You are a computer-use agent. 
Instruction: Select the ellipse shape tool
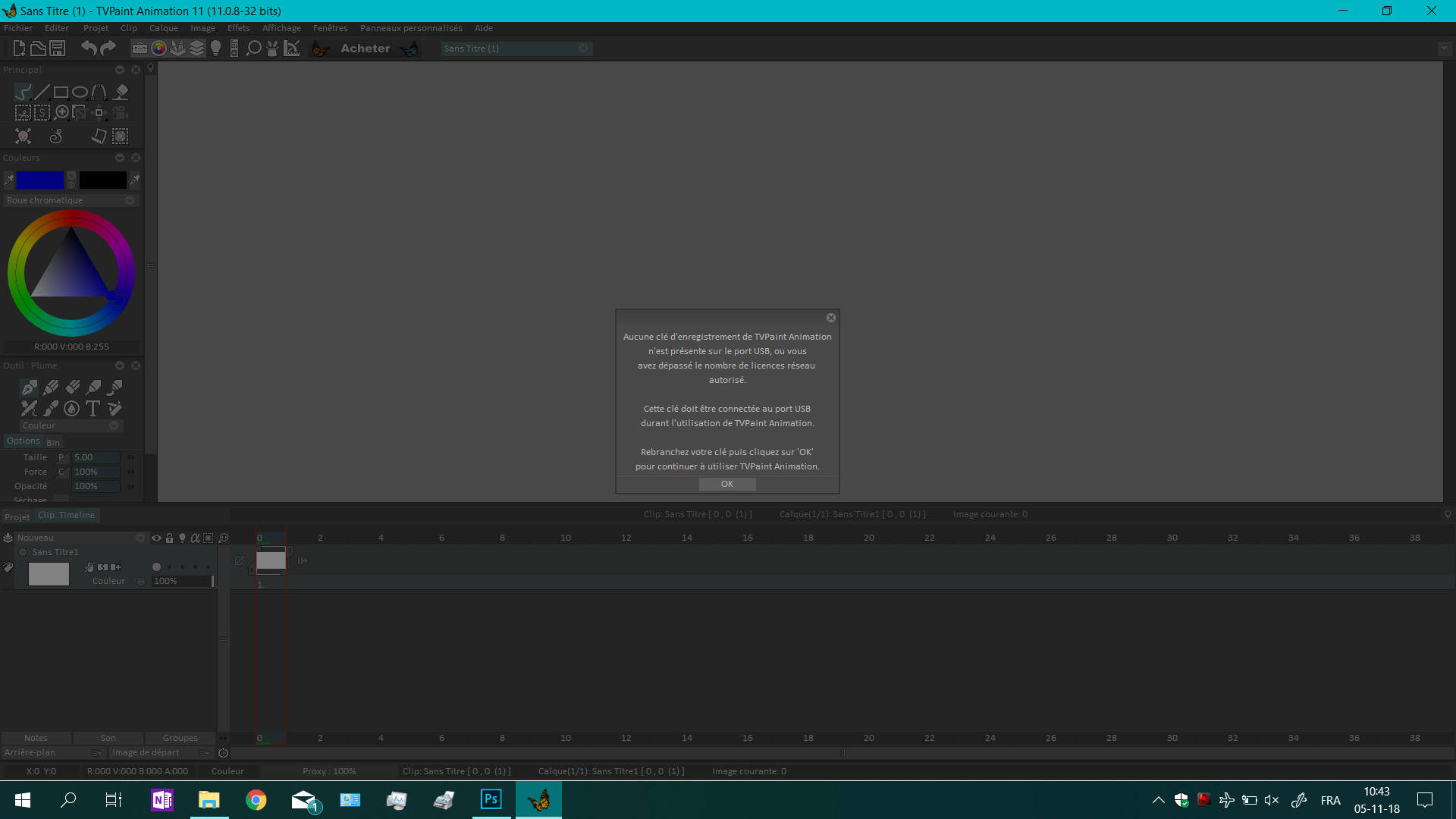tap(80, 92)
